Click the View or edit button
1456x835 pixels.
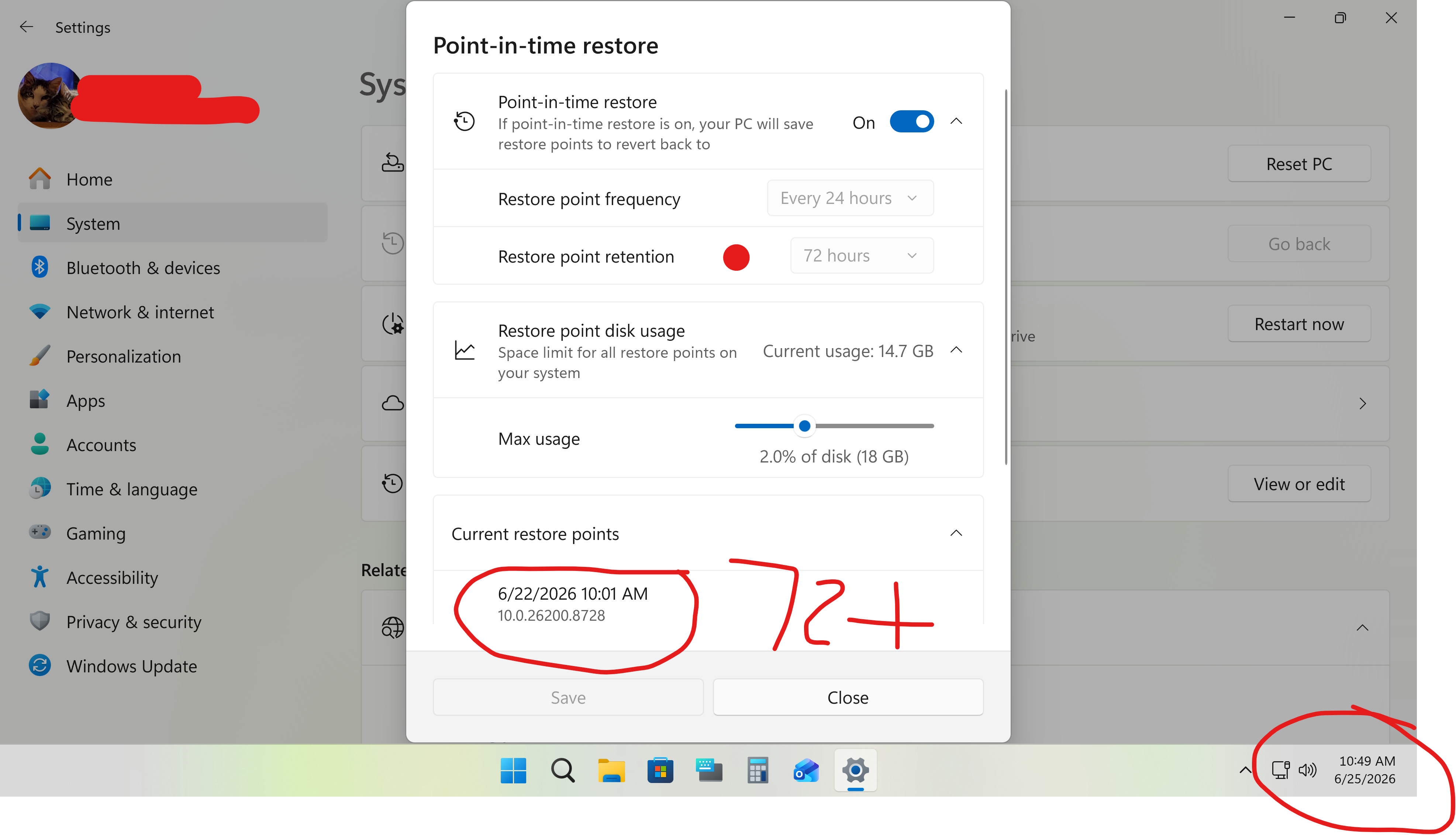tap(1299, 484)
